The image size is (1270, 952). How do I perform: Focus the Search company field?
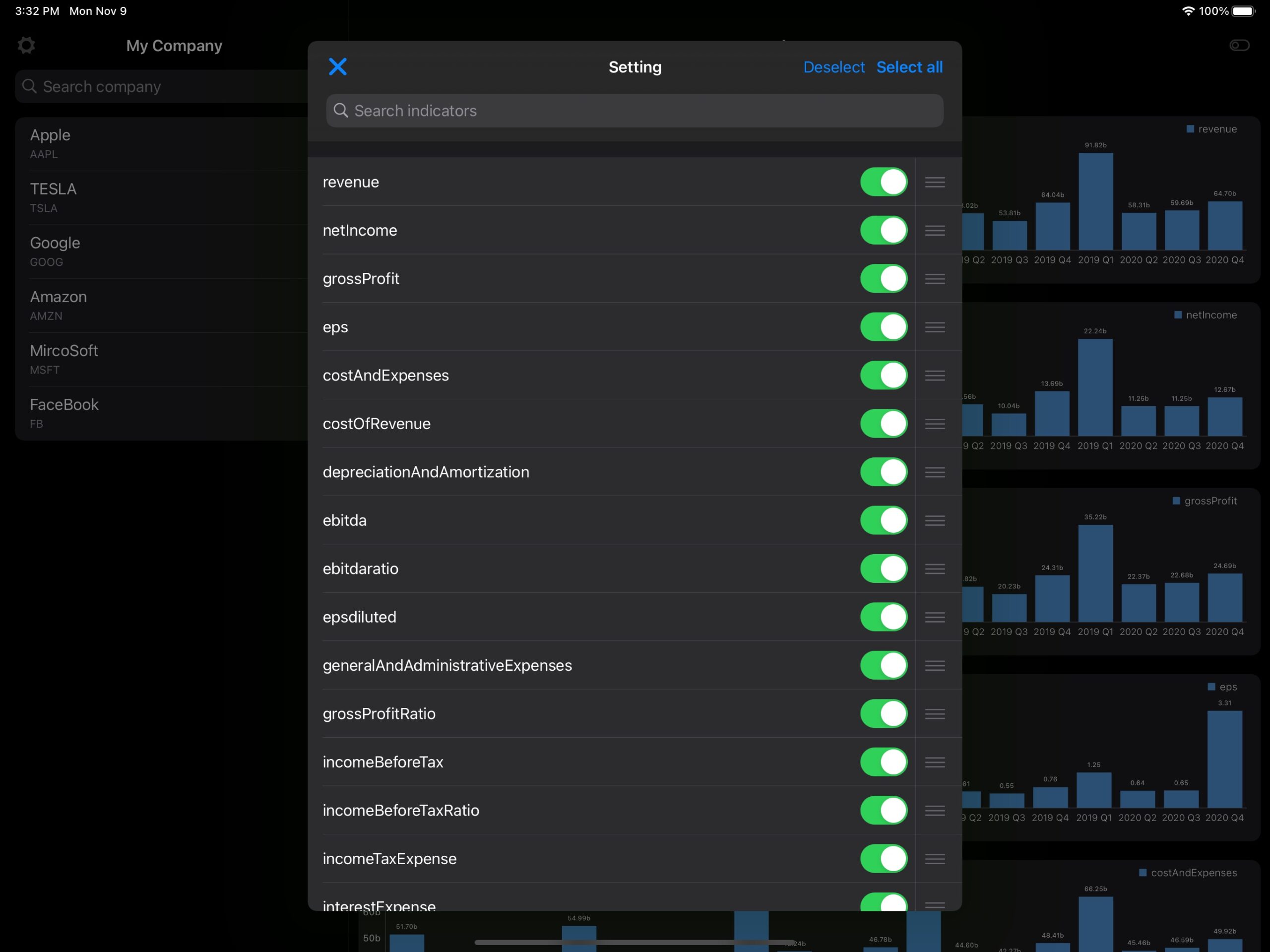click(161, 87)
